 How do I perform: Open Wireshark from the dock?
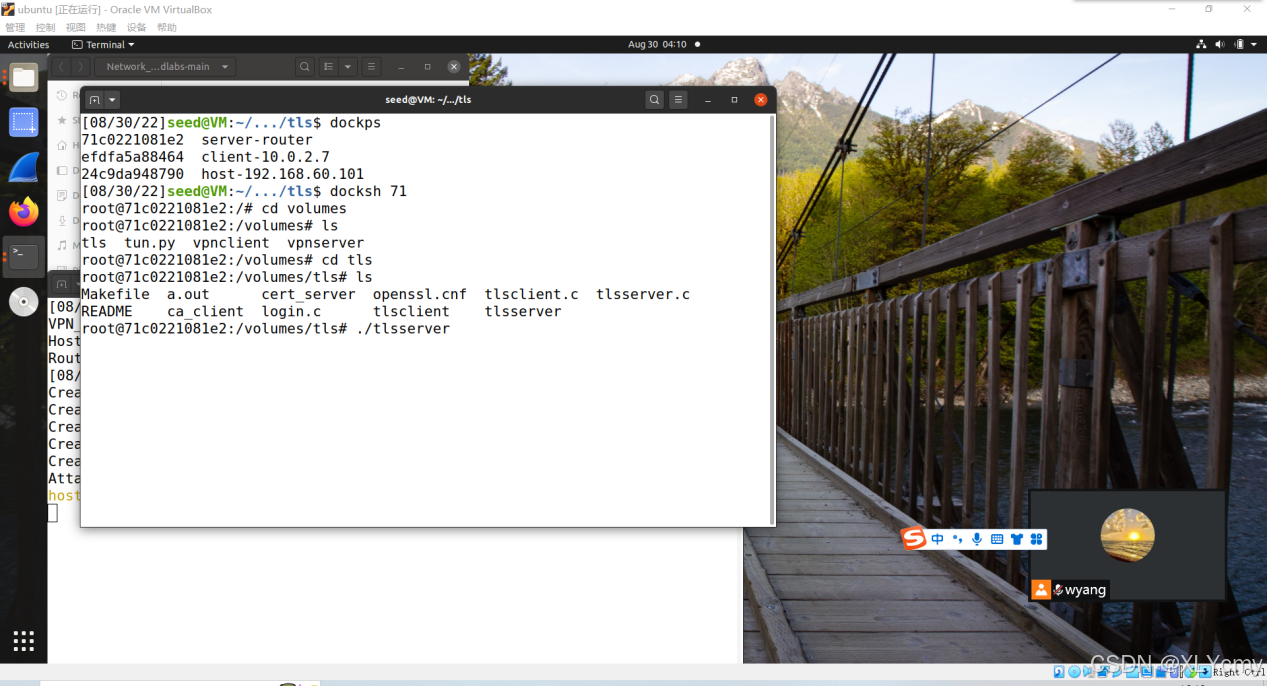tap(23, 168)
